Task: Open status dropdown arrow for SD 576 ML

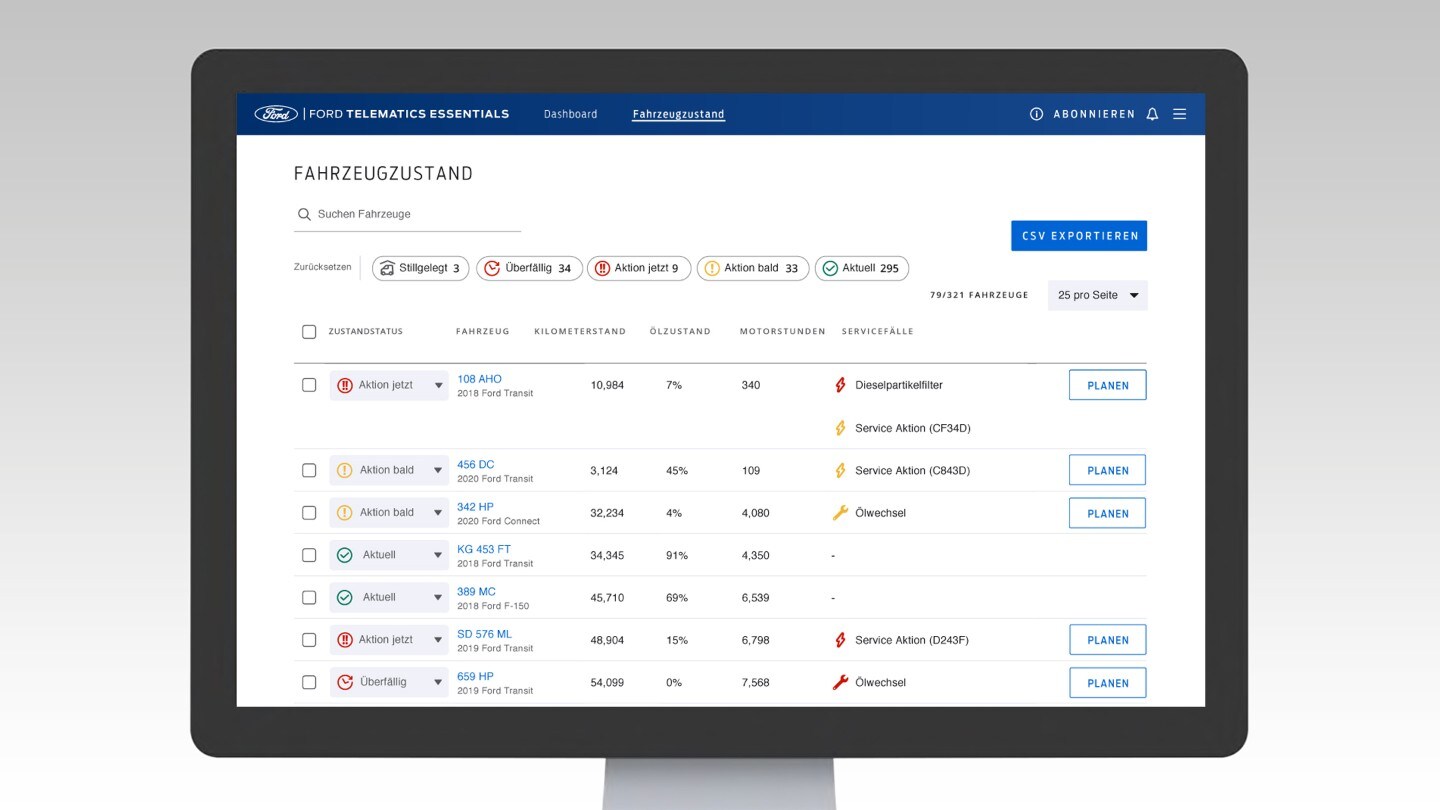Action: 438,641
